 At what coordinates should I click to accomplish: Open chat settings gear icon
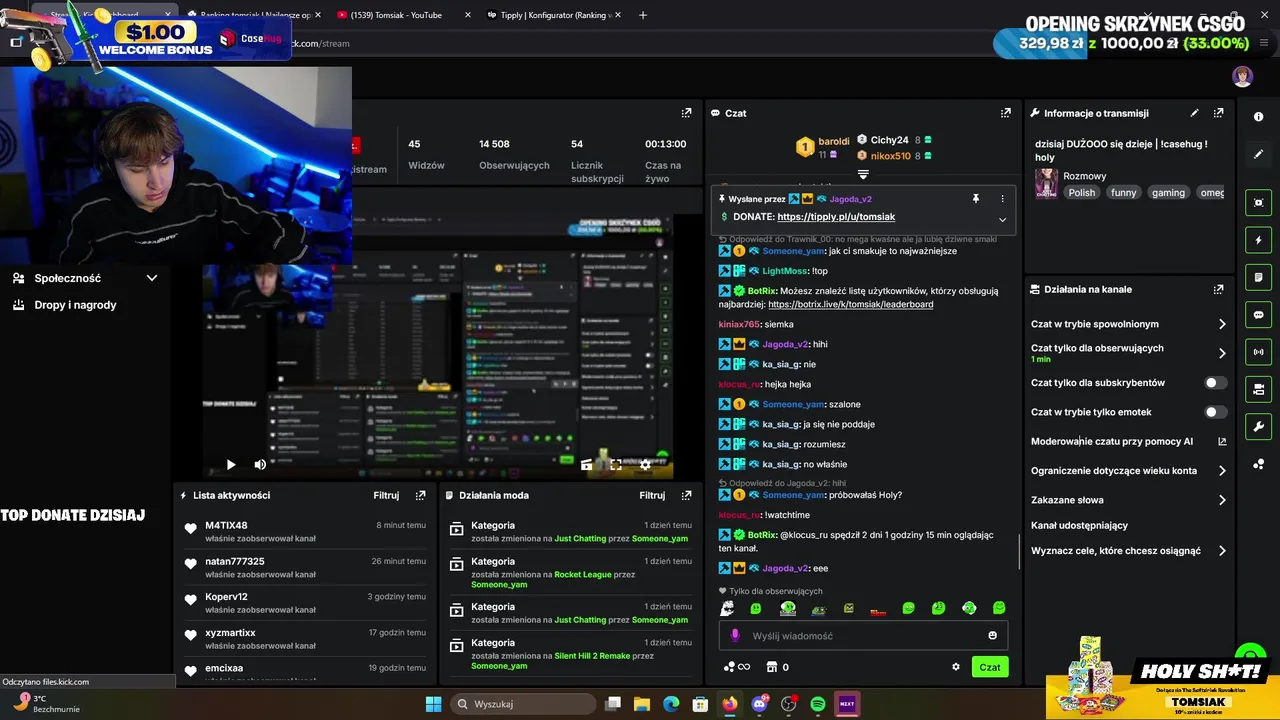pyautogui.click(x=955, y=667)
